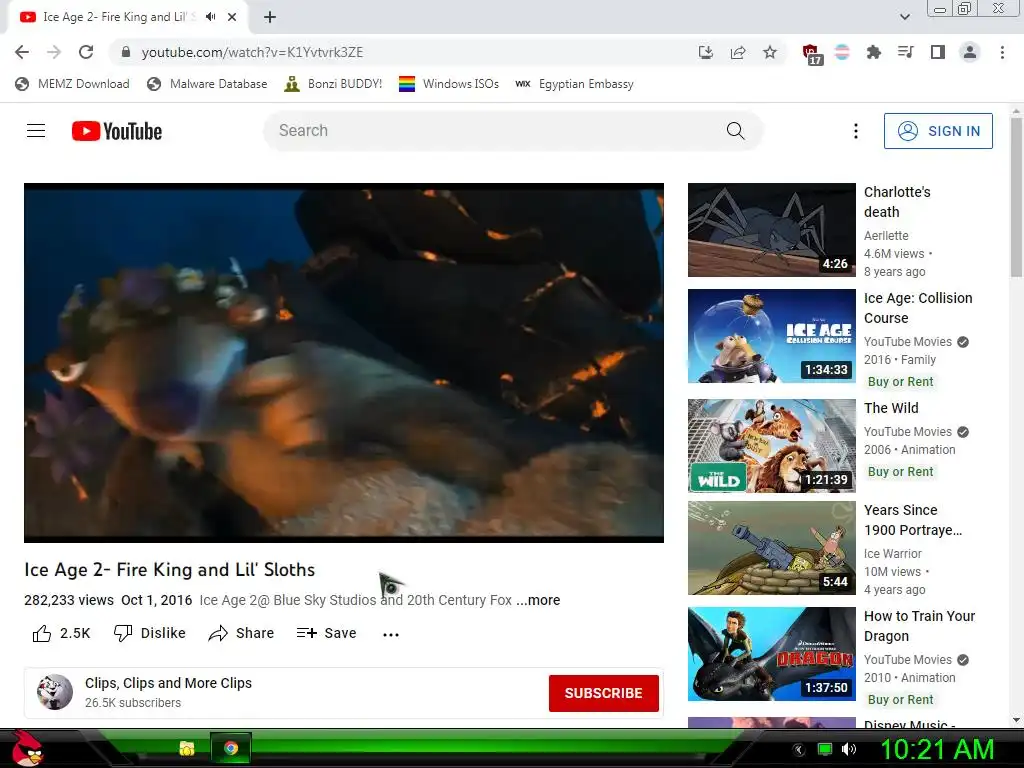This screenshot has width=1024, height=768.
Task: Open the Clips, Clips and More Clips channel name
Action: pos(168,683)
